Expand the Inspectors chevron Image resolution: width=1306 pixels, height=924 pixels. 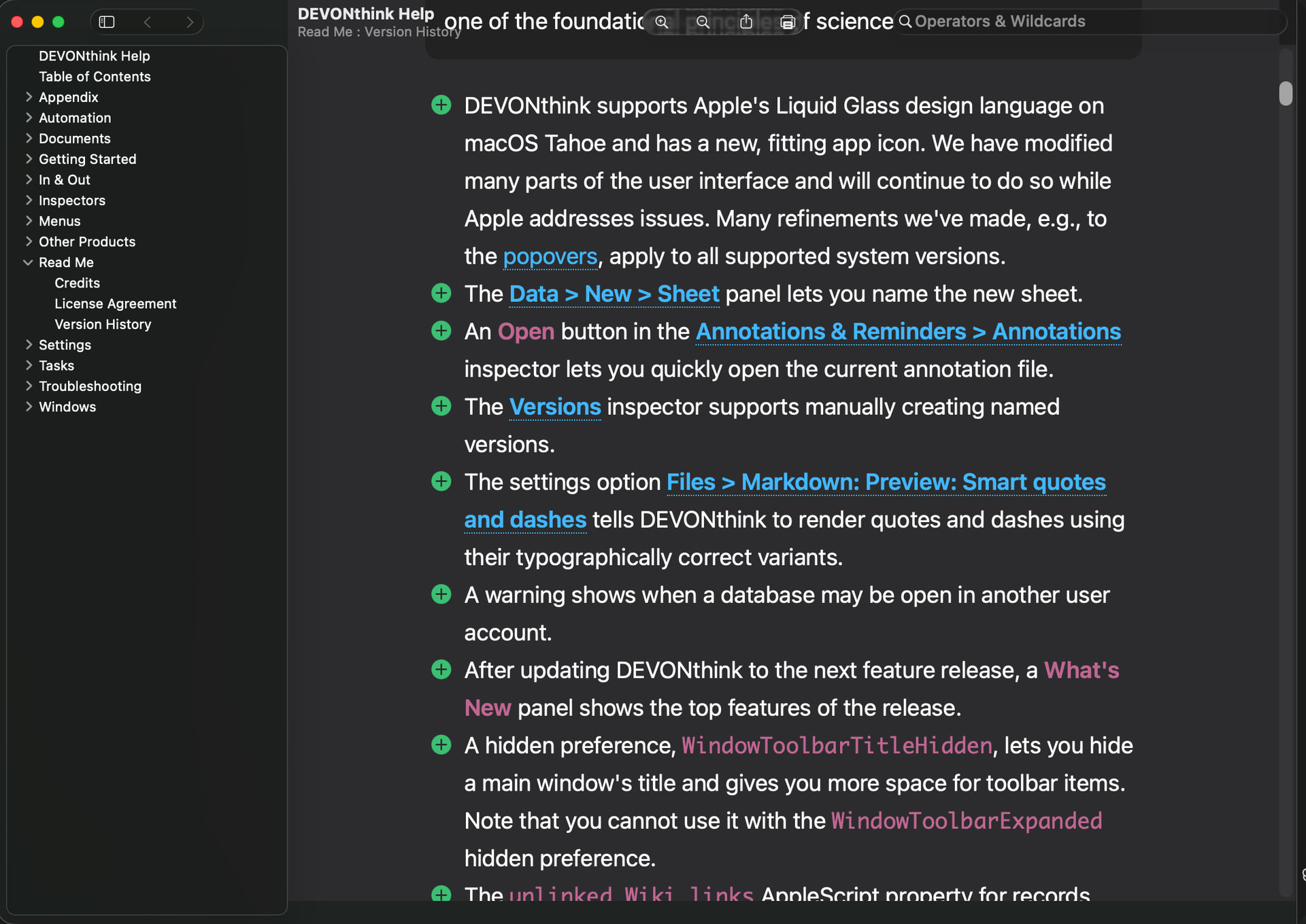click(29, 201)
